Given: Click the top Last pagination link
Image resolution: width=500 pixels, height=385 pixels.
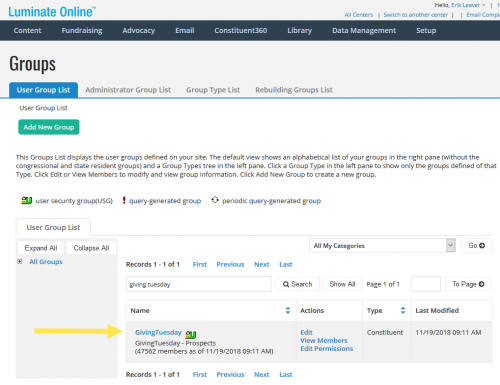Looking at the screenshot, I should pos(286,264).
